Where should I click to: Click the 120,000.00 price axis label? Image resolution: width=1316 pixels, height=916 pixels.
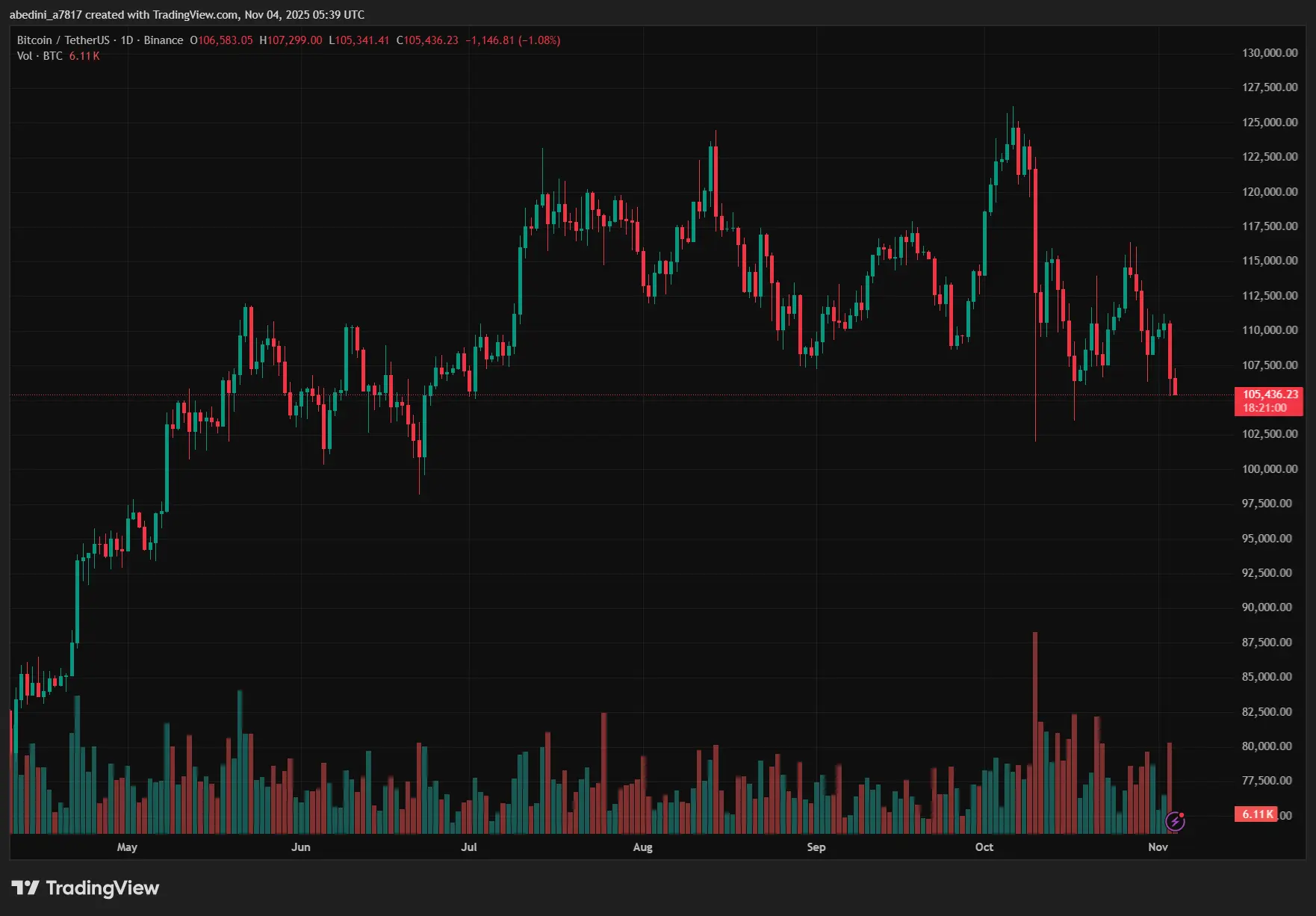[1269, 191]
